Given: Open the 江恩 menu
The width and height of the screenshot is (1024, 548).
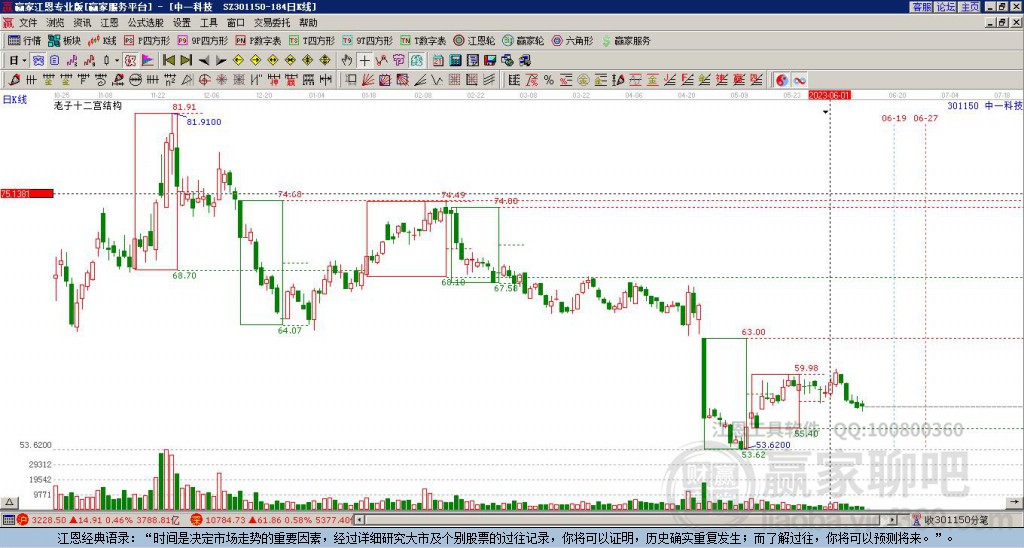Looking at the screenshot, I should coord(110,23).
